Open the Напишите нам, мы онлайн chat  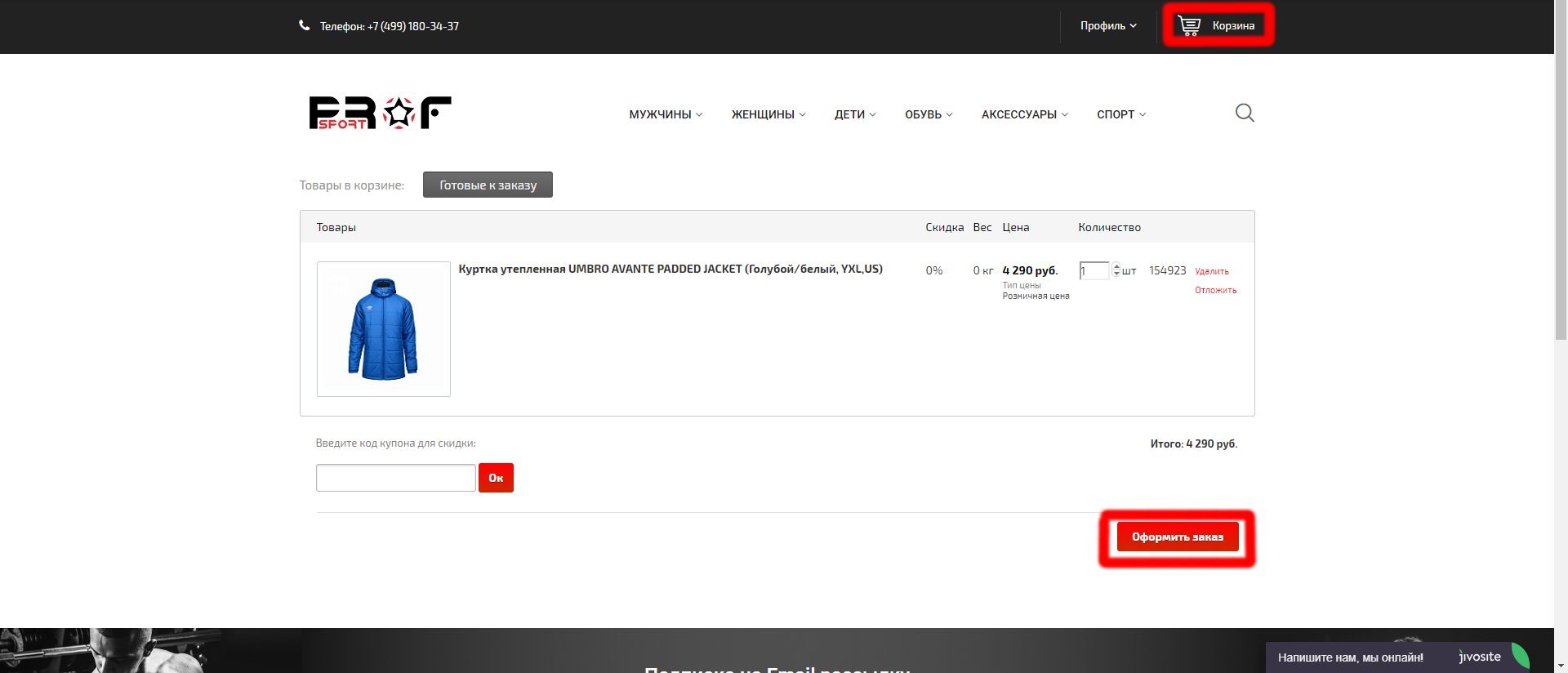tap(1350, 657)
